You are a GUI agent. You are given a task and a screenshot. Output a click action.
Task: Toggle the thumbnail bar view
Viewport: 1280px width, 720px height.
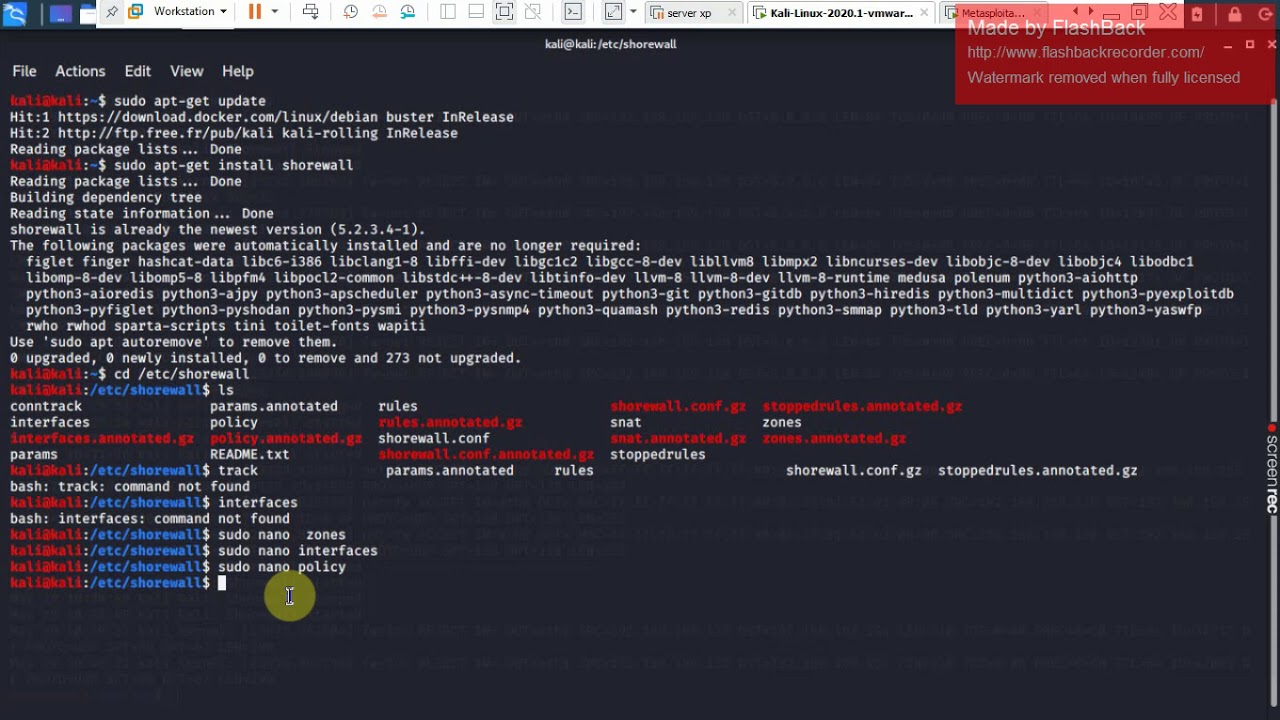pos(476,12)
